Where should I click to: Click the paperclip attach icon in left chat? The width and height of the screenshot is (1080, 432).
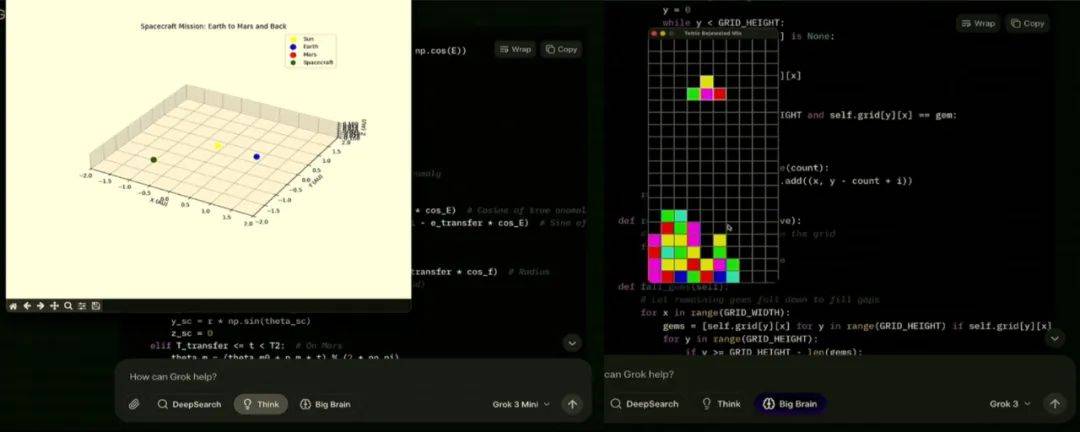point(134,404)
